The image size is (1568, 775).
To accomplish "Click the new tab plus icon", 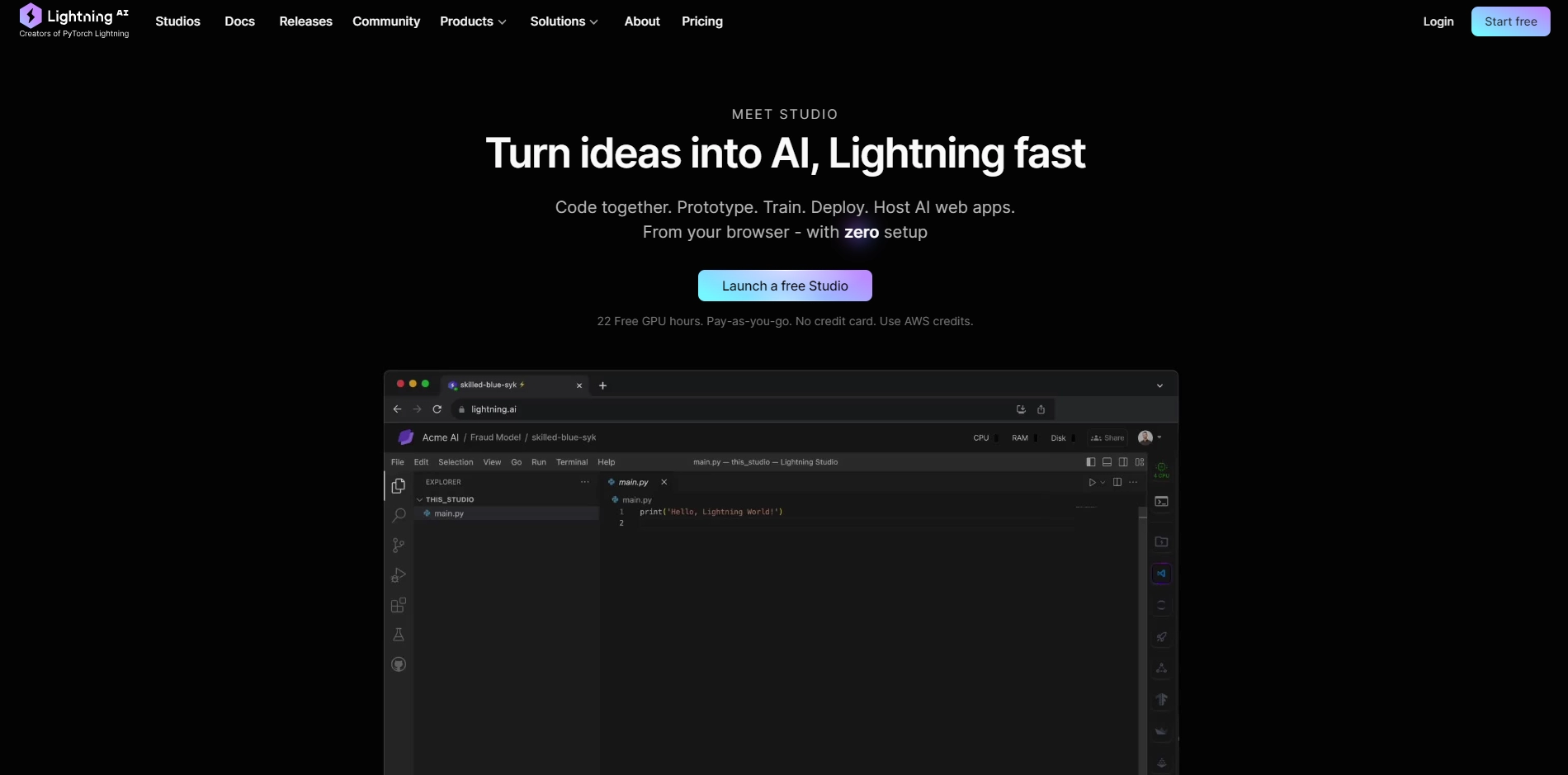I will [x=602, y=385].
